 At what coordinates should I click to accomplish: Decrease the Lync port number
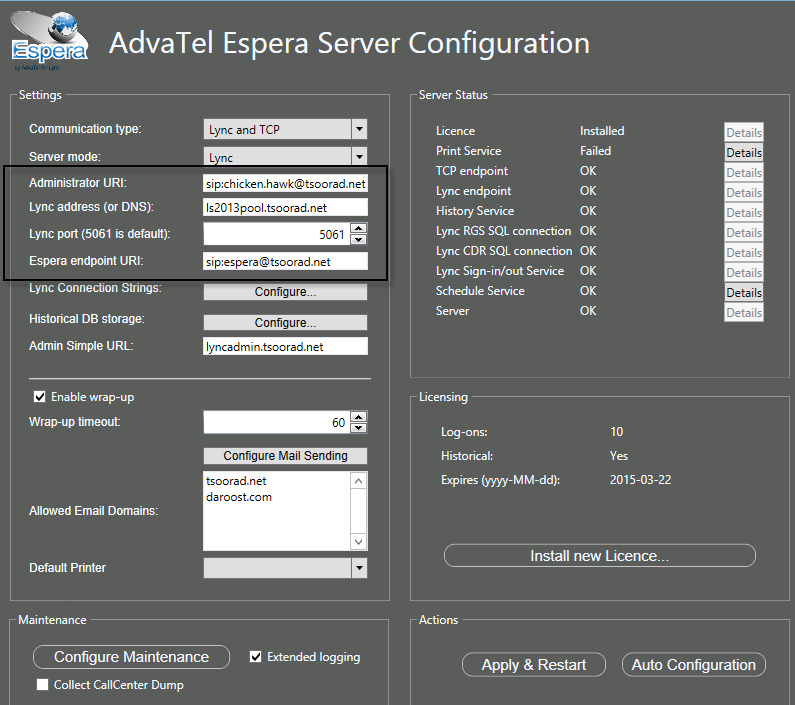pos(359,239)
